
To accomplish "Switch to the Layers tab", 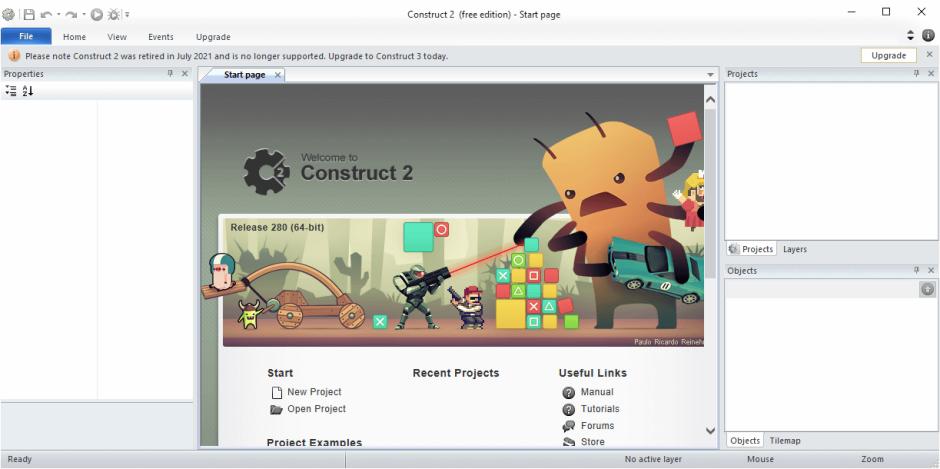I will [x=795, y=249].
